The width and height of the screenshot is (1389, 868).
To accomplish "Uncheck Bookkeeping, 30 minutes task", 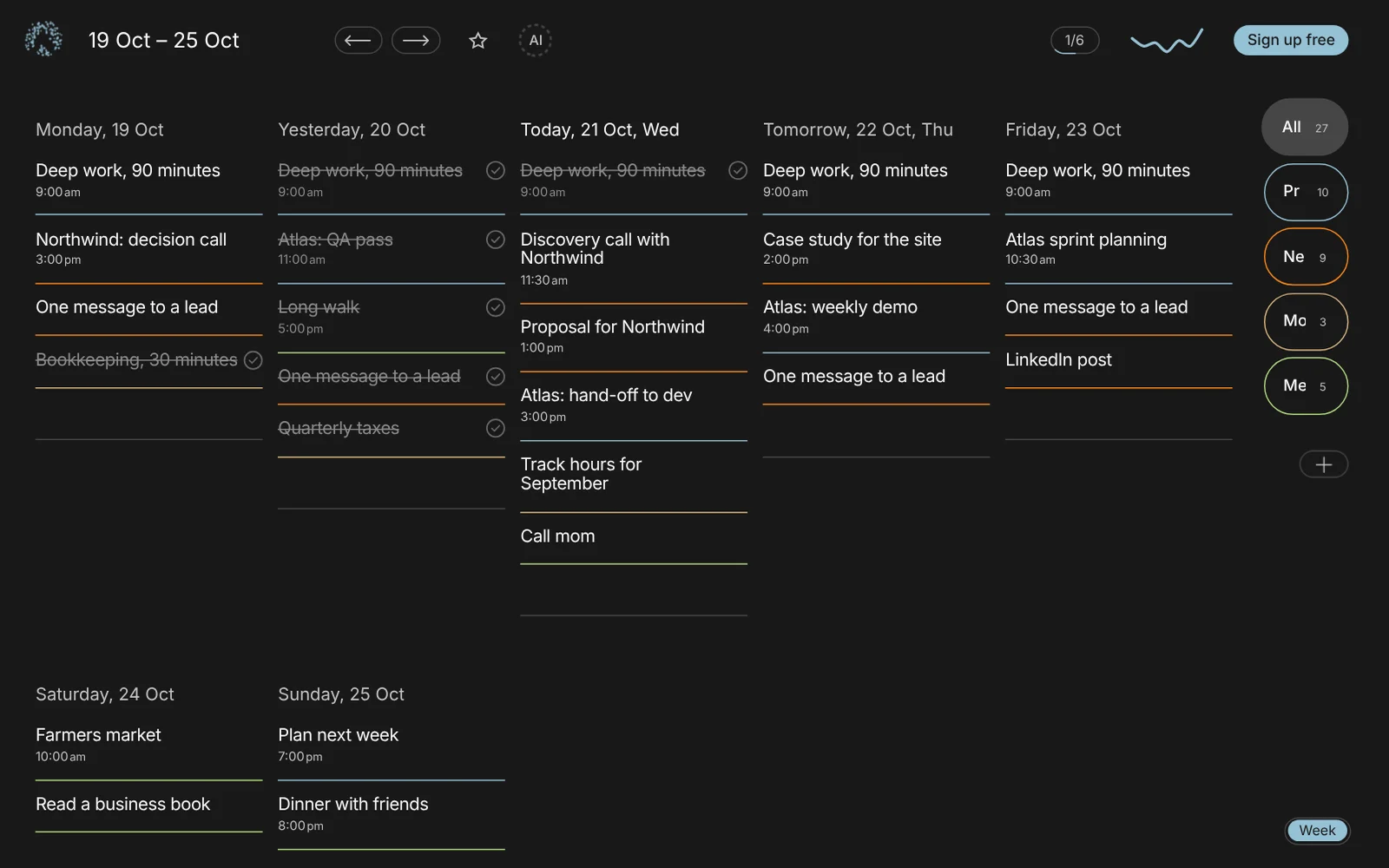I will 253,360.
